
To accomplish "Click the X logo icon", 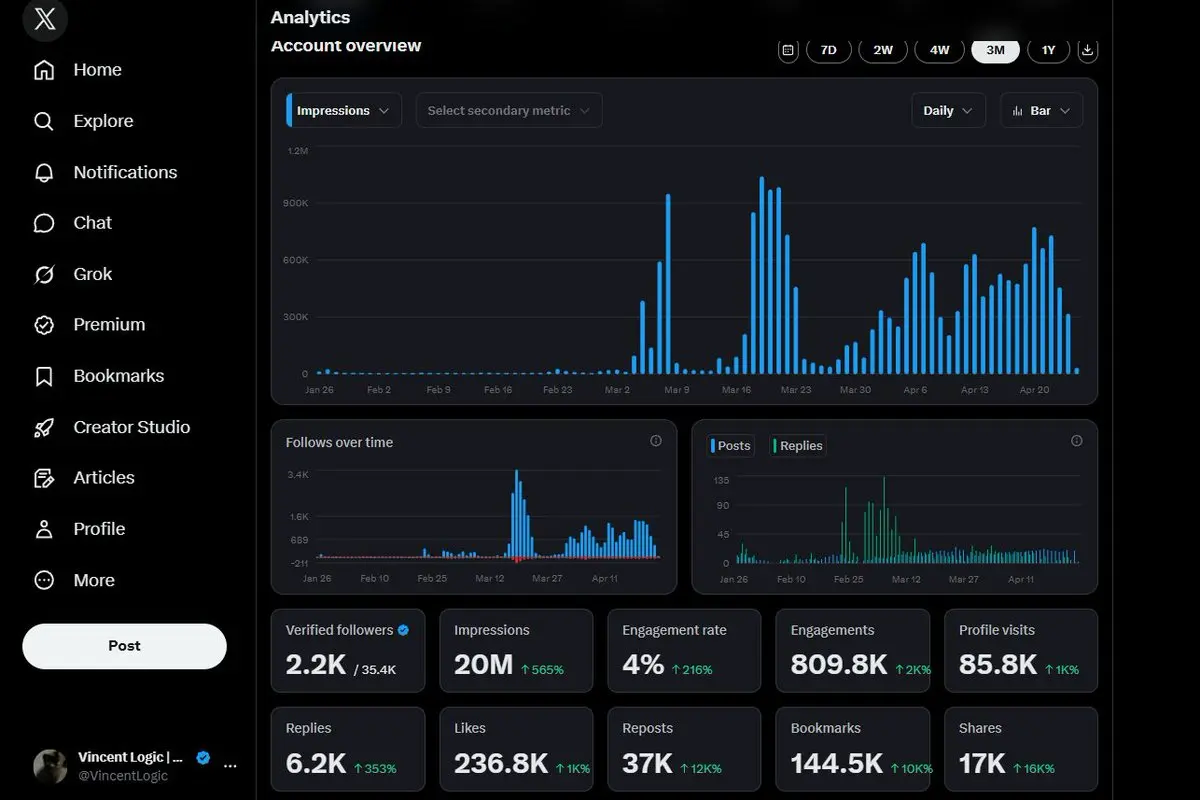I will pos(45,20).
